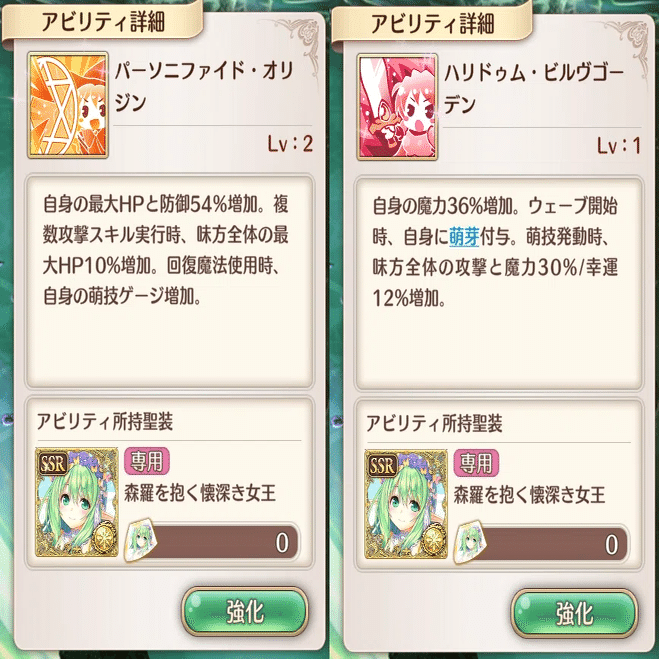Image resolution: width=659 pixels, height=659 pixels.
Task: Tap the pink 専用 badge in left panel
Action: point(147,461)
